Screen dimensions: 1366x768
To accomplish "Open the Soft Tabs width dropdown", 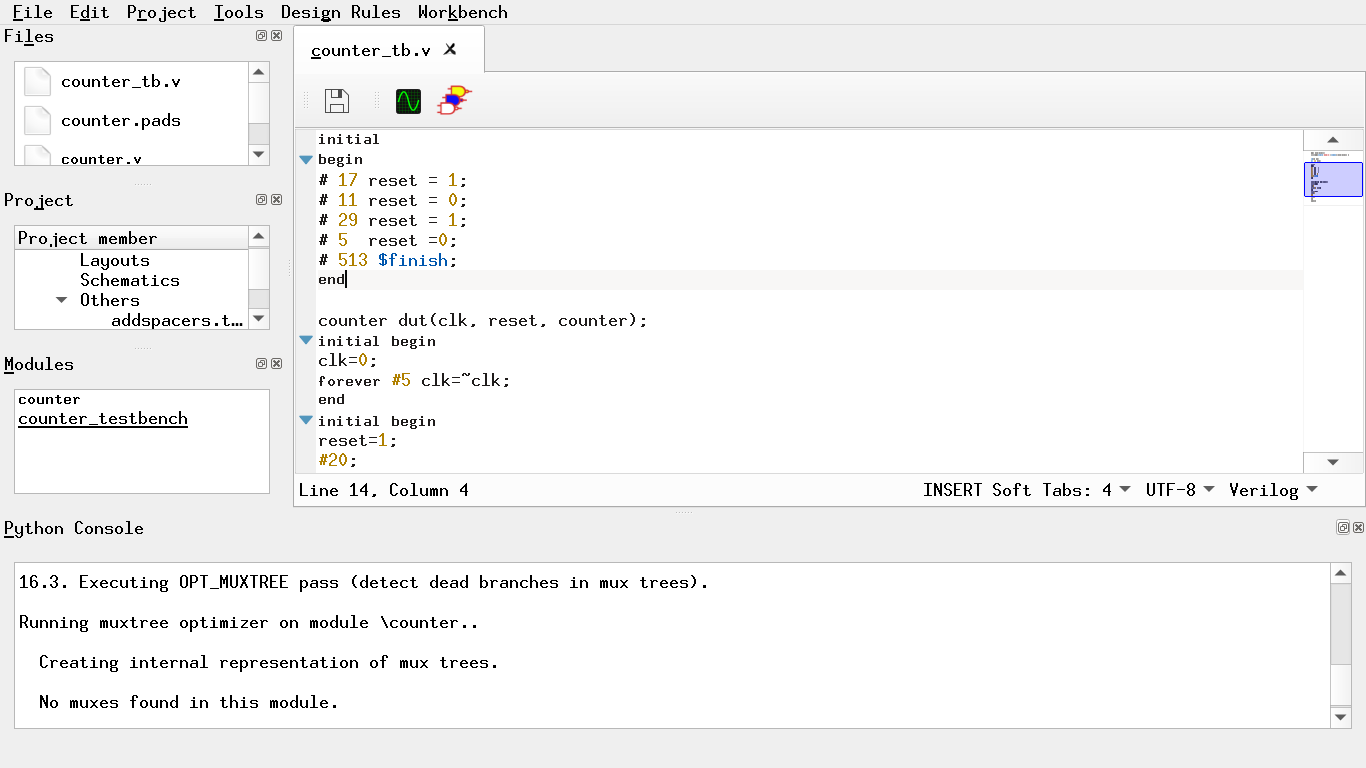I will coord(1061,490).
